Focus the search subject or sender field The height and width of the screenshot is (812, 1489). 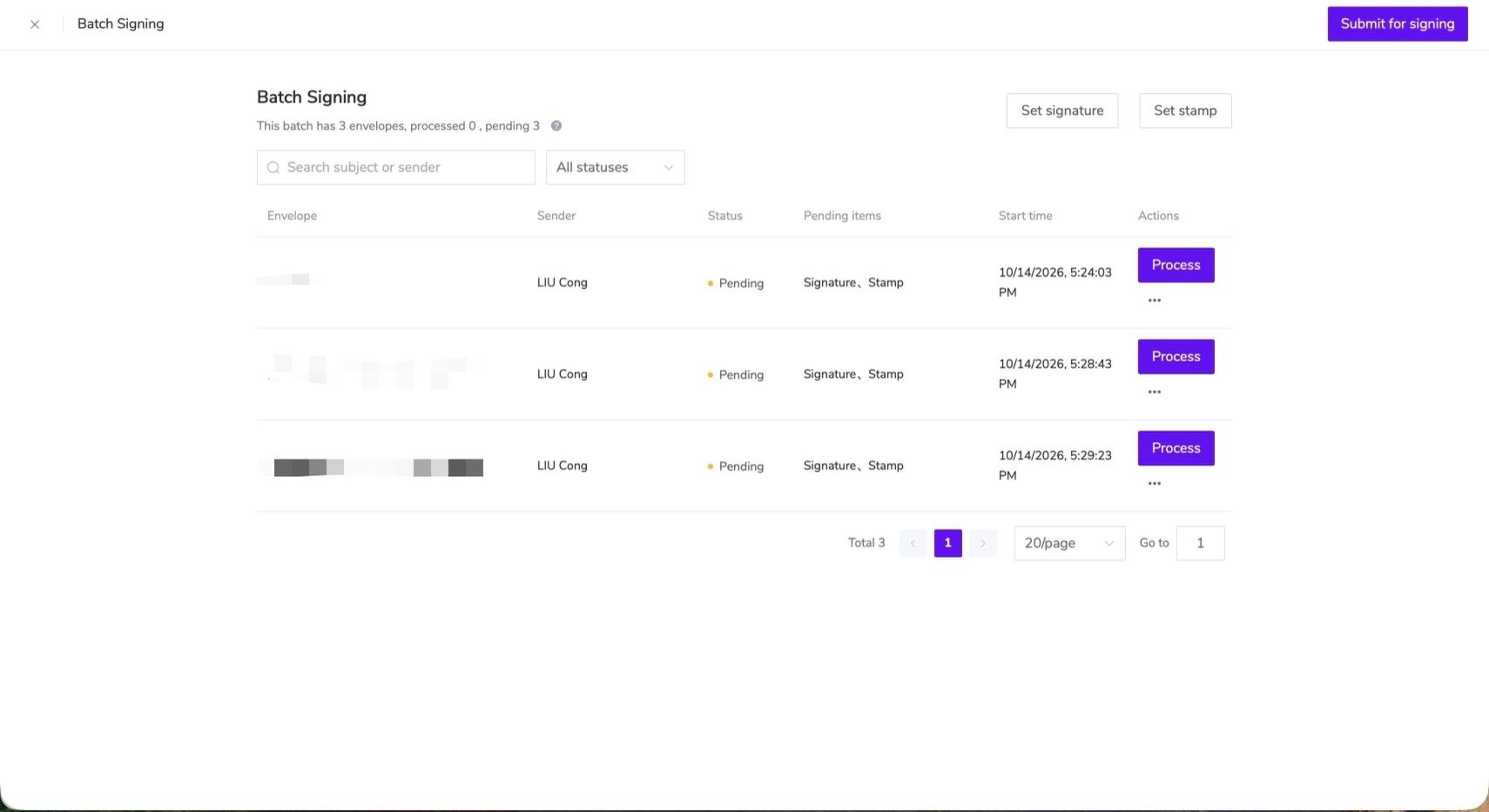click(x=396, y=167)
